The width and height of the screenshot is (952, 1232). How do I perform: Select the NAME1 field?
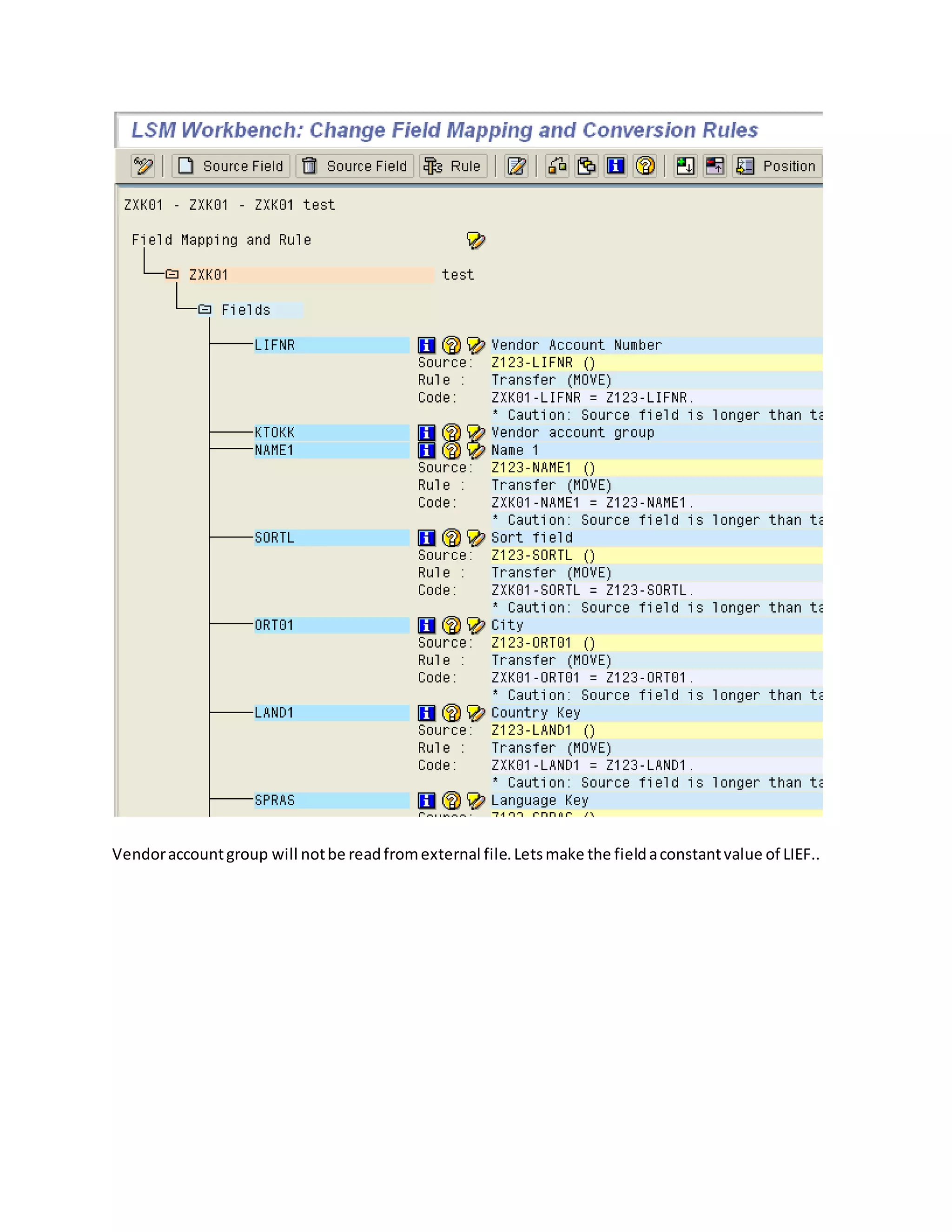(x=331, y=450)
